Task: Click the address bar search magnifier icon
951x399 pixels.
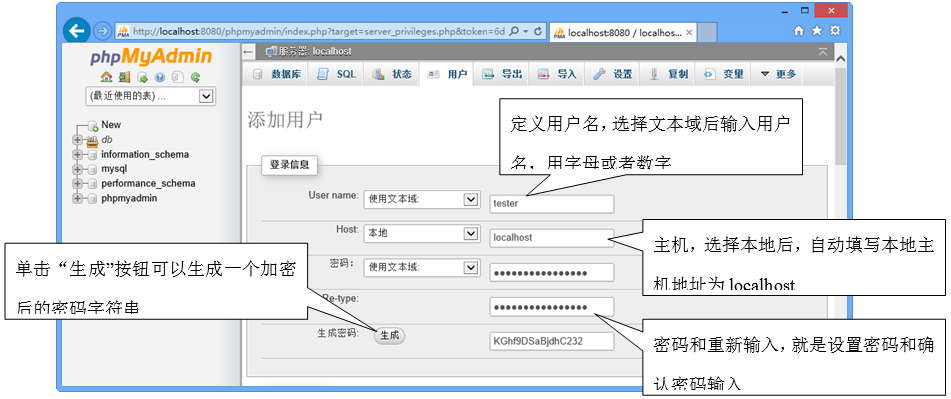Action: tap(514, 31)
